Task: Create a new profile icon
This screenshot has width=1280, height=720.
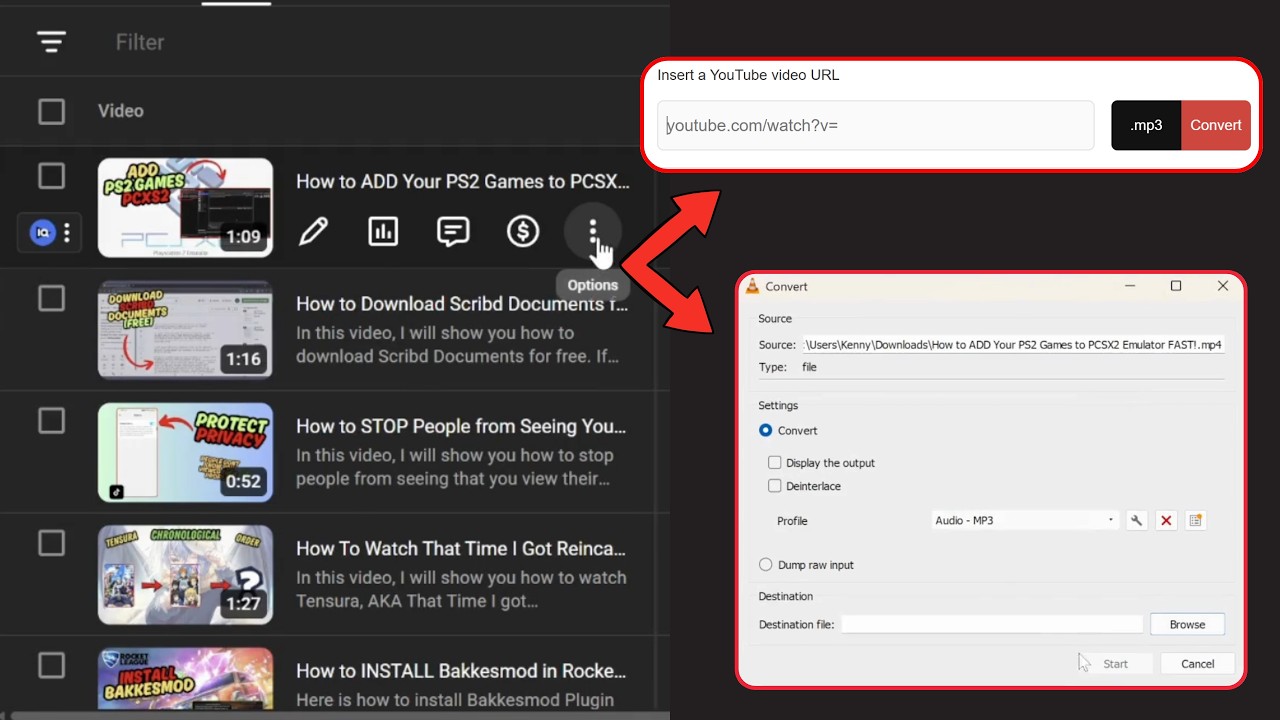Action: coord(1195,520)
